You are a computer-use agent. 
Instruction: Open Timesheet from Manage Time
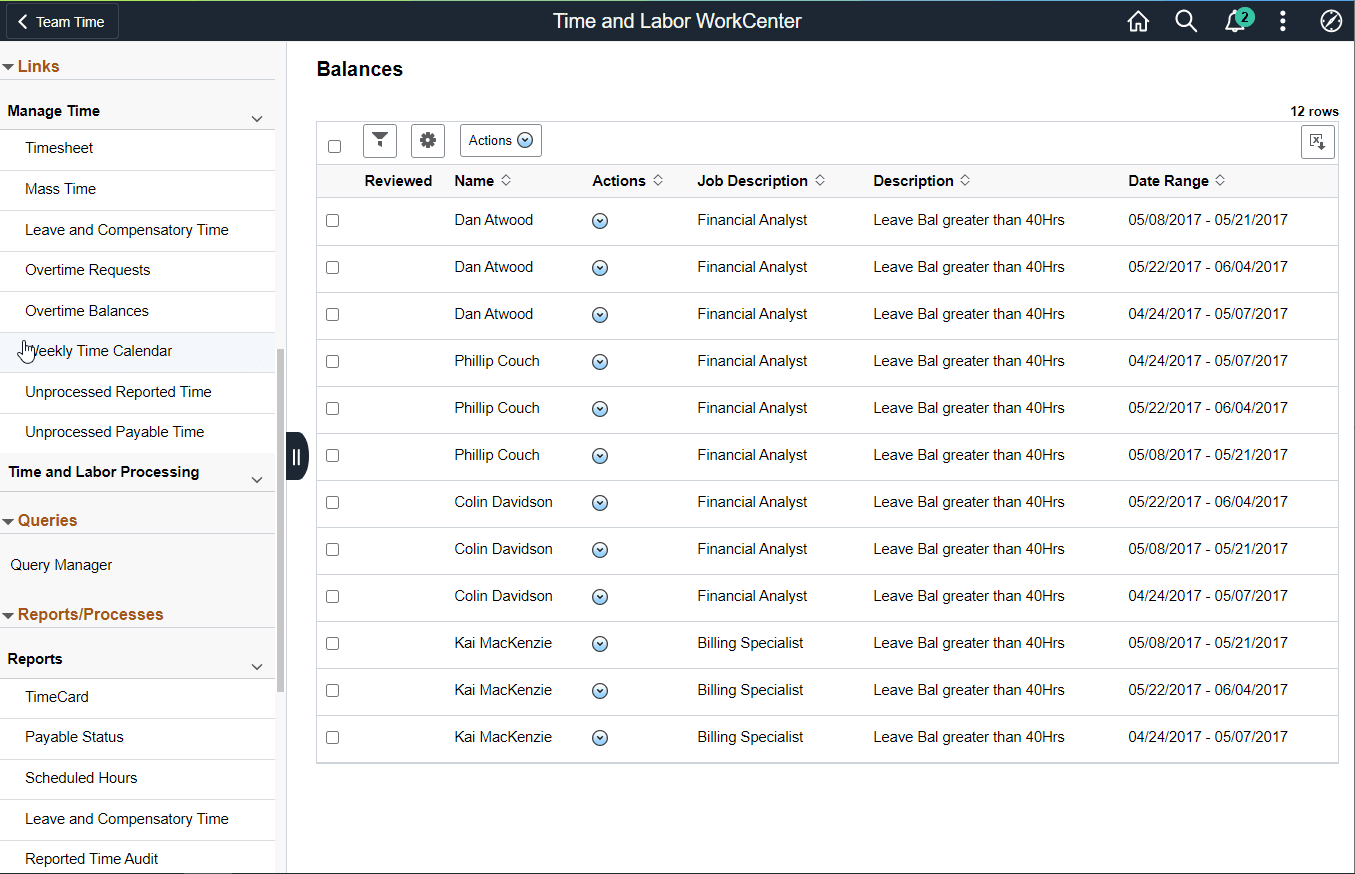click(59, 148)
